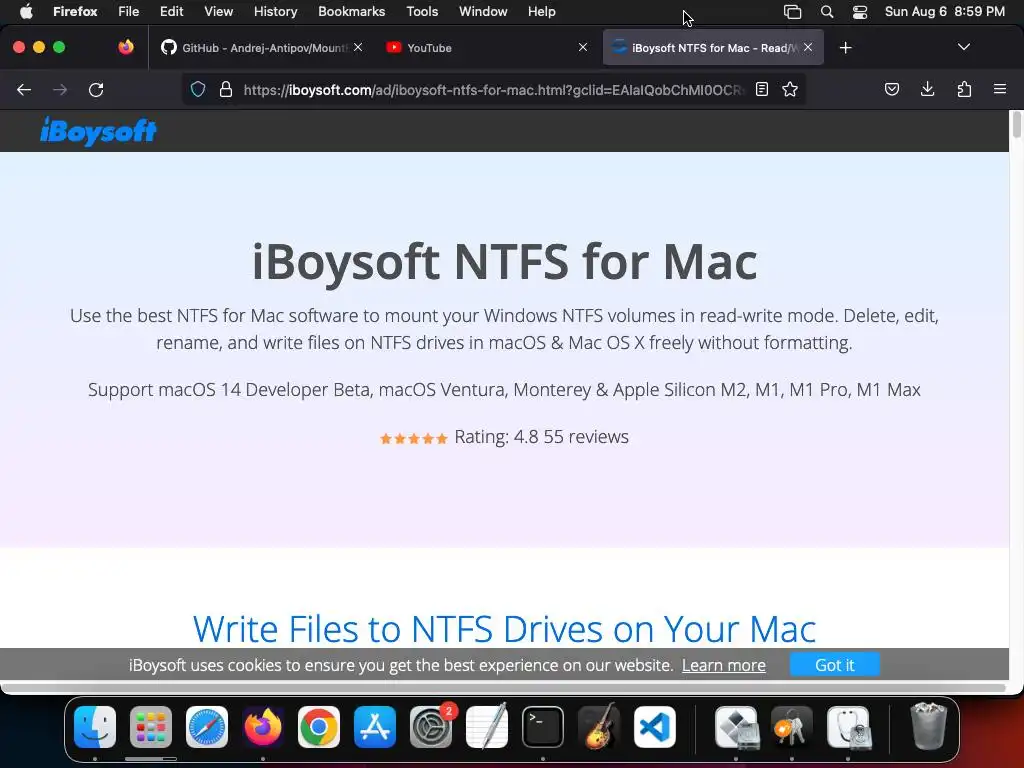Open a new tab with plus
Screen dimensions: 1024x768
pos(846,48)
